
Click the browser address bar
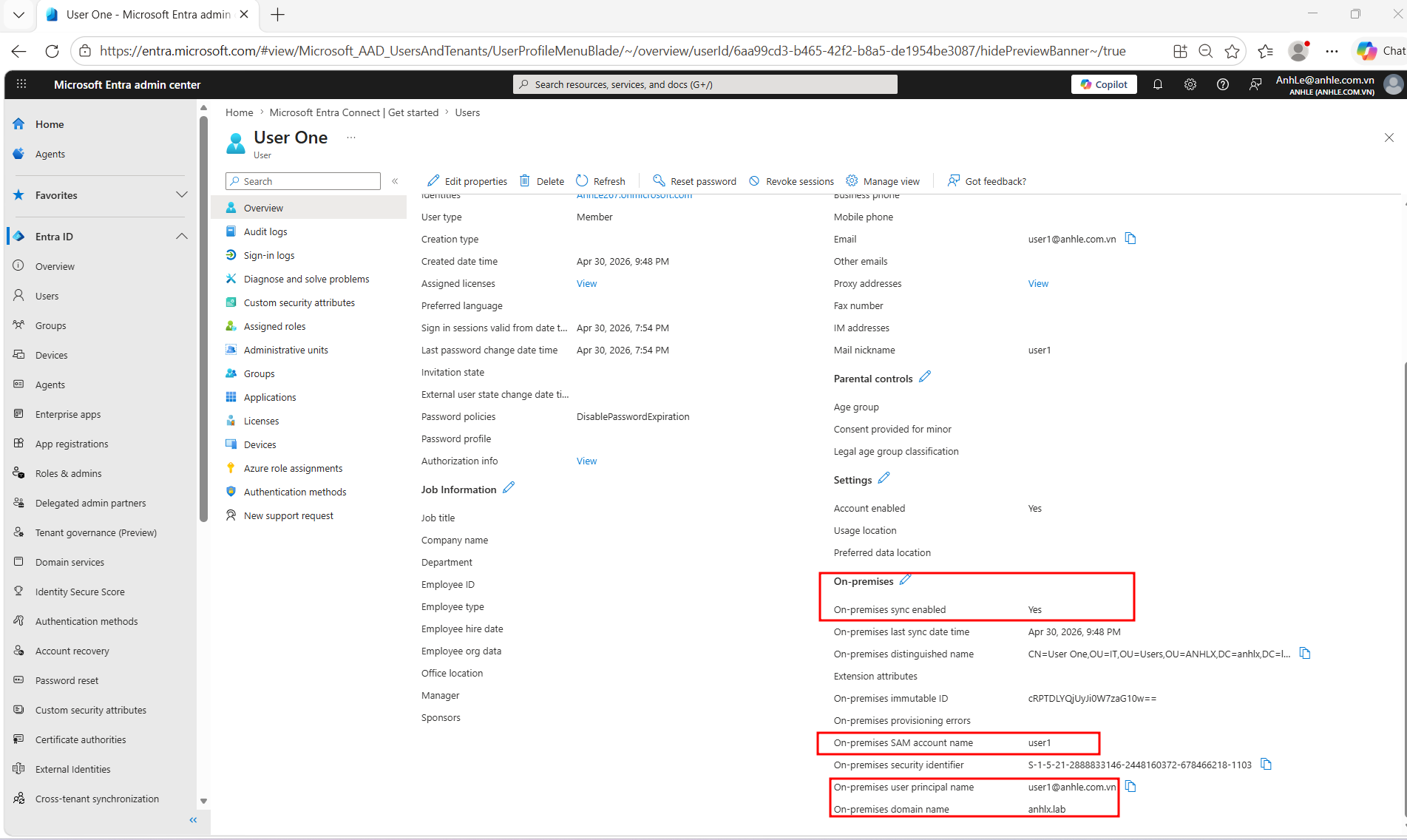click(613, 51)
